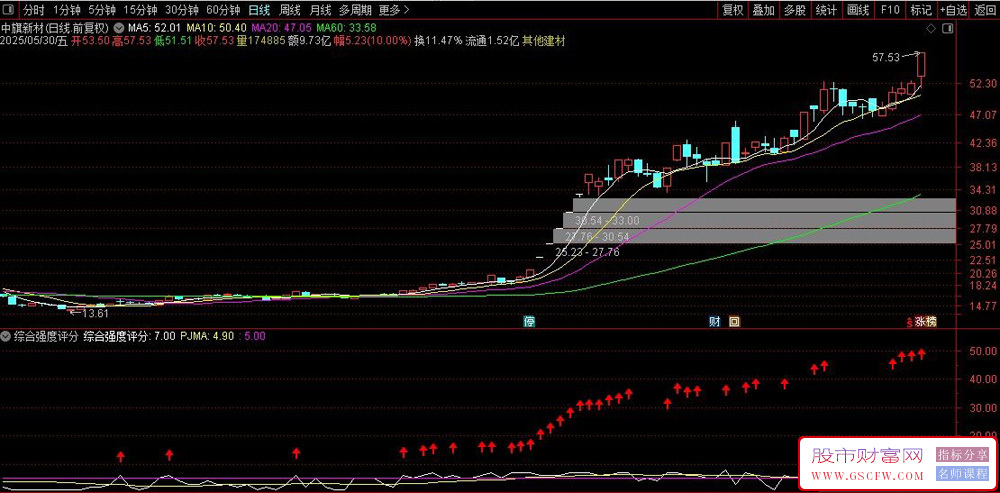The width and height of the screenshot is (1000, 493).
Task: Click the red S marker icon
Action: 909,322
